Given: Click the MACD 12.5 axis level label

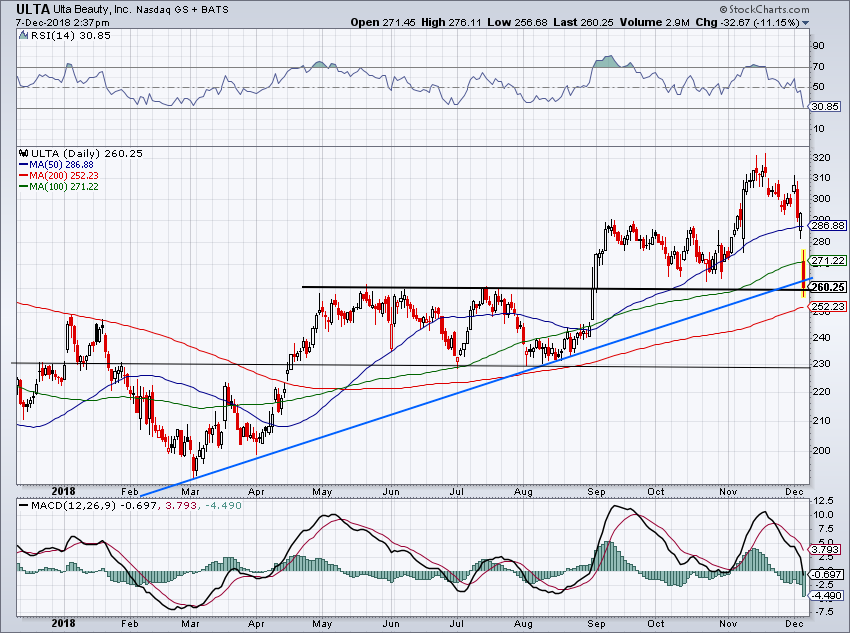Looking at the screenshot, I should 823,500.
